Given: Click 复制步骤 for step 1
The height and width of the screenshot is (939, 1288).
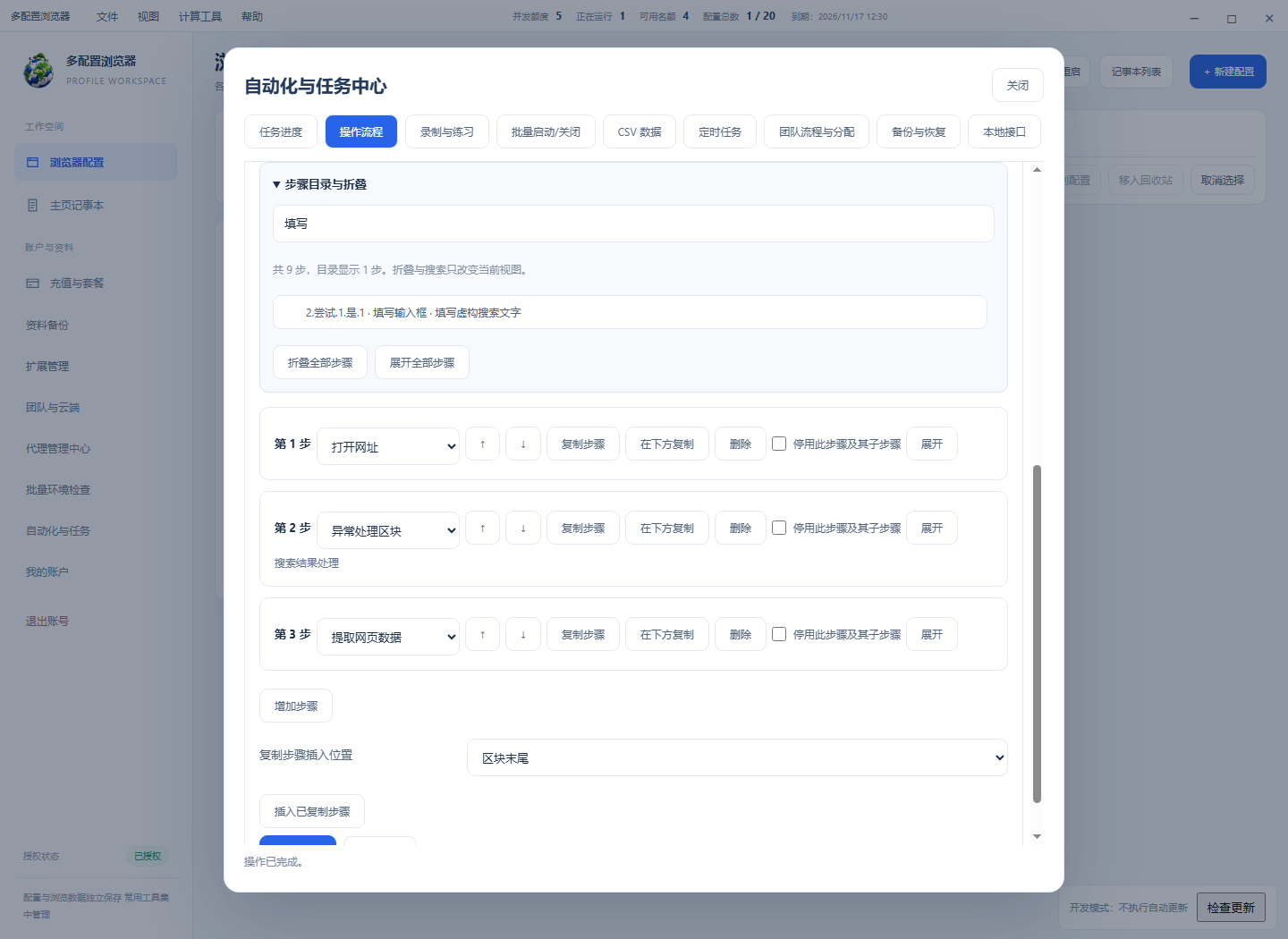Looking at the screenshot, I should (x=583, y=444).
